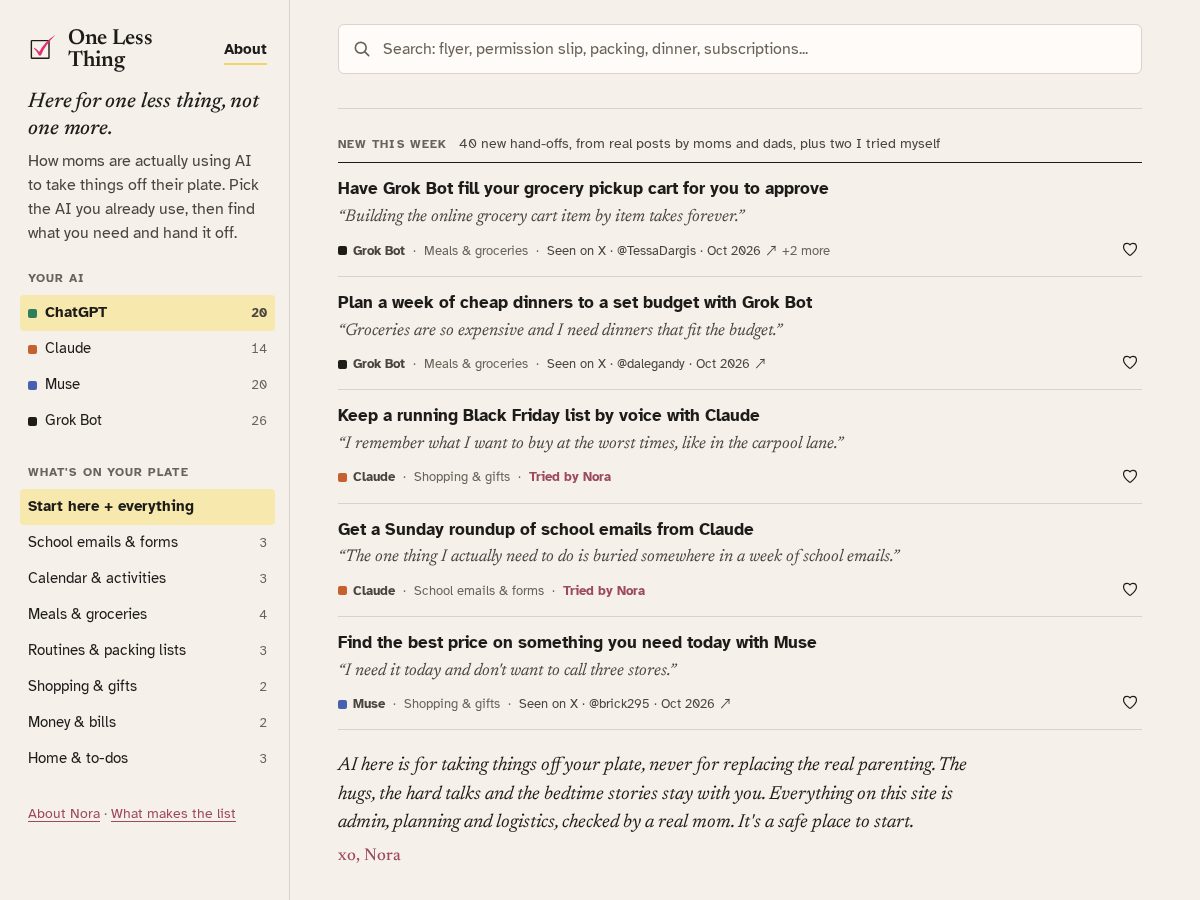Heart the best price with Muse hand-off
This screenshot has width=1200, height=900.
point(1130,703)
